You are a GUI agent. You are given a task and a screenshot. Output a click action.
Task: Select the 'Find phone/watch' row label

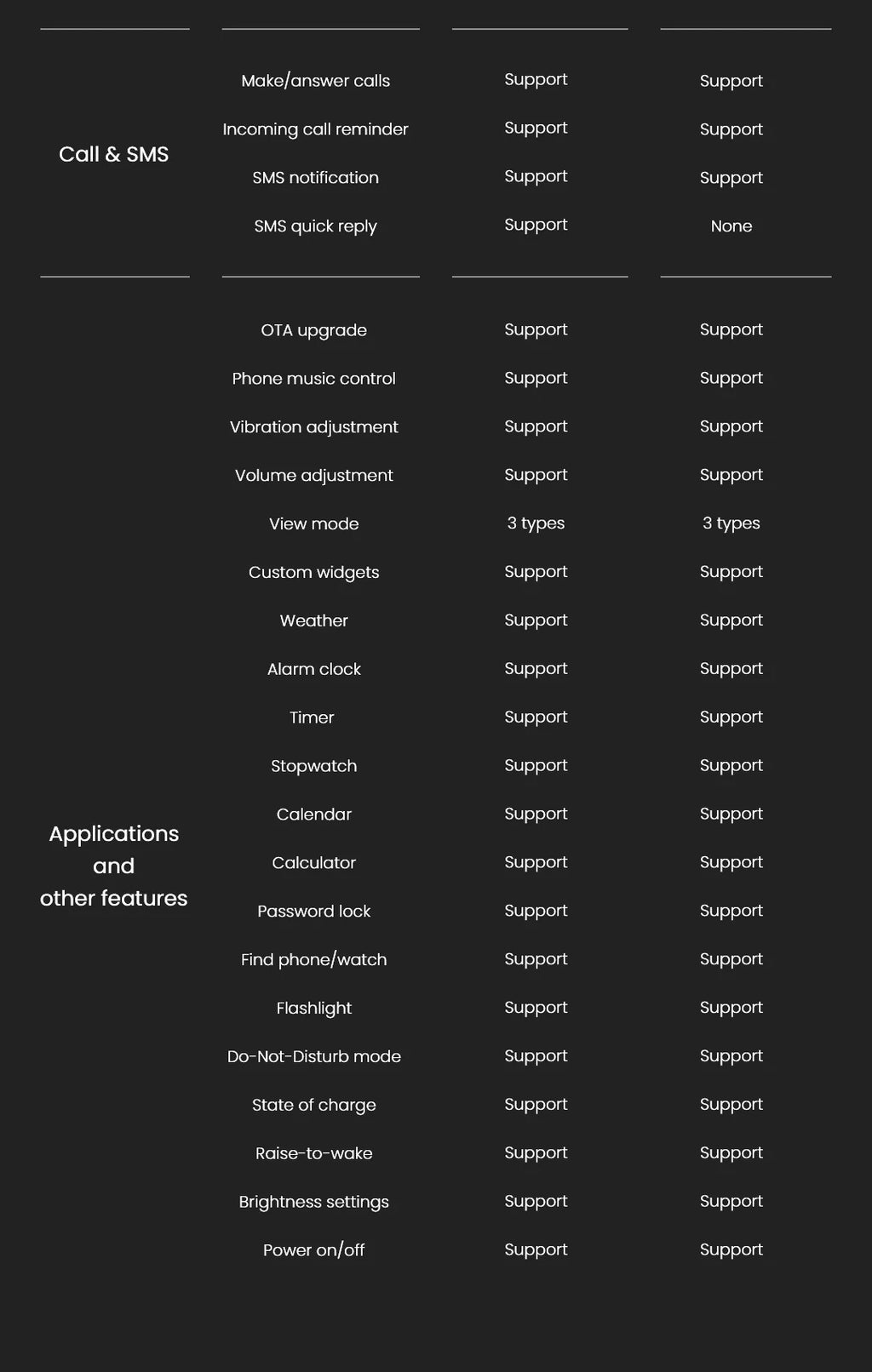(313, 960)
